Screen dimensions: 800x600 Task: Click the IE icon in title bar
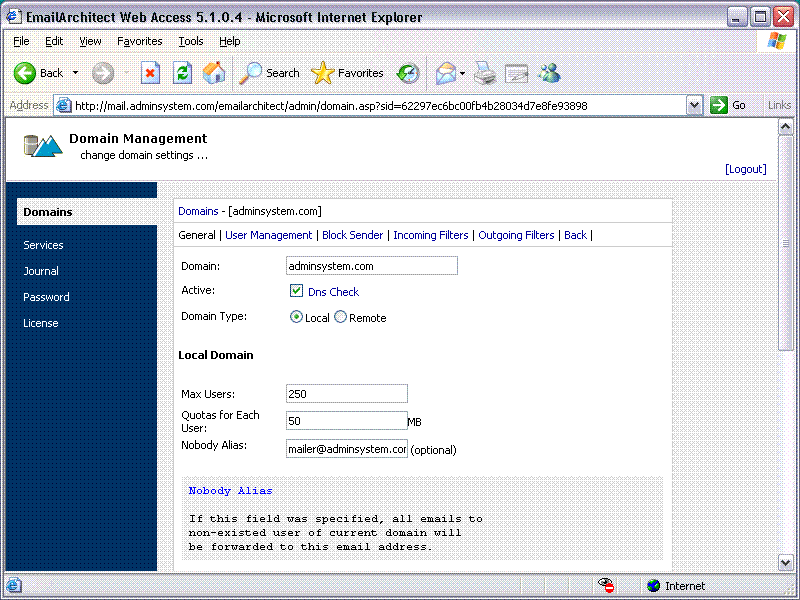tap(13, 16)
